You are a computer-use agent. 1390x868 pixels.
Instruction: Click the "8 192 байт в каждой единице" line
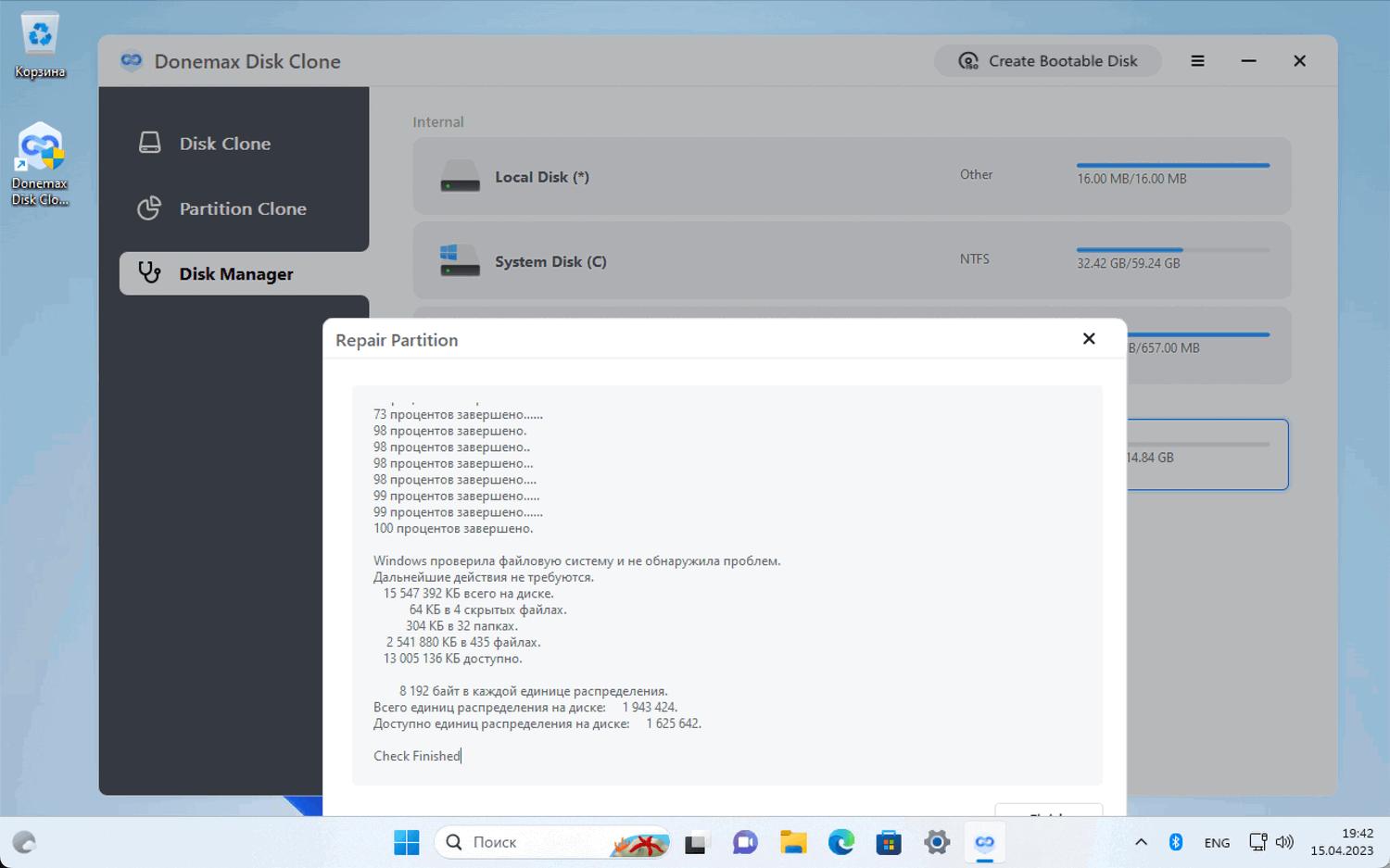(x=534, y=691)
